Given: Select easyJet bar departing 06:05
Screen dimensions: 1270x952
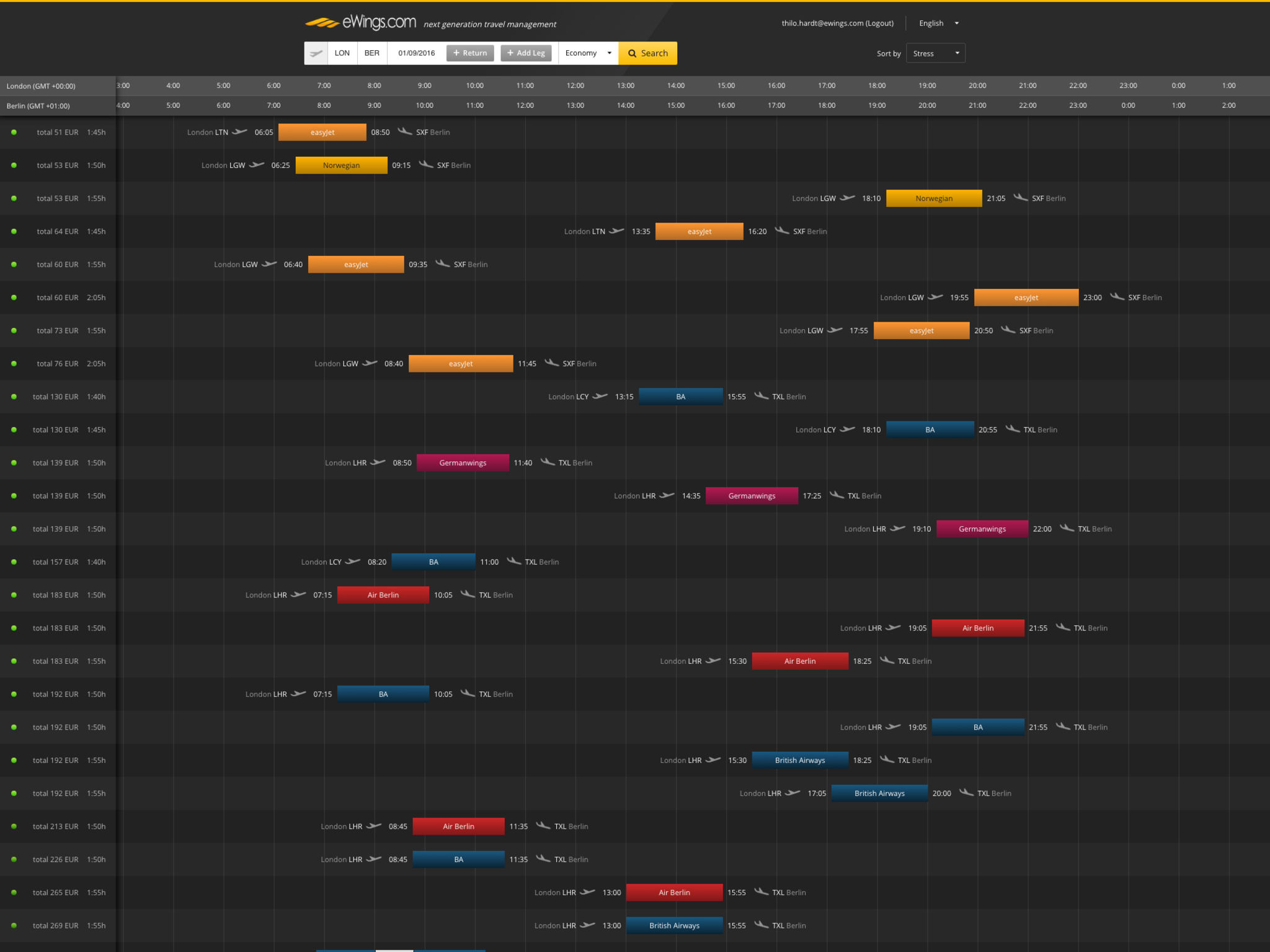Looking at the screenshot, I should click(x=322, y=132).
